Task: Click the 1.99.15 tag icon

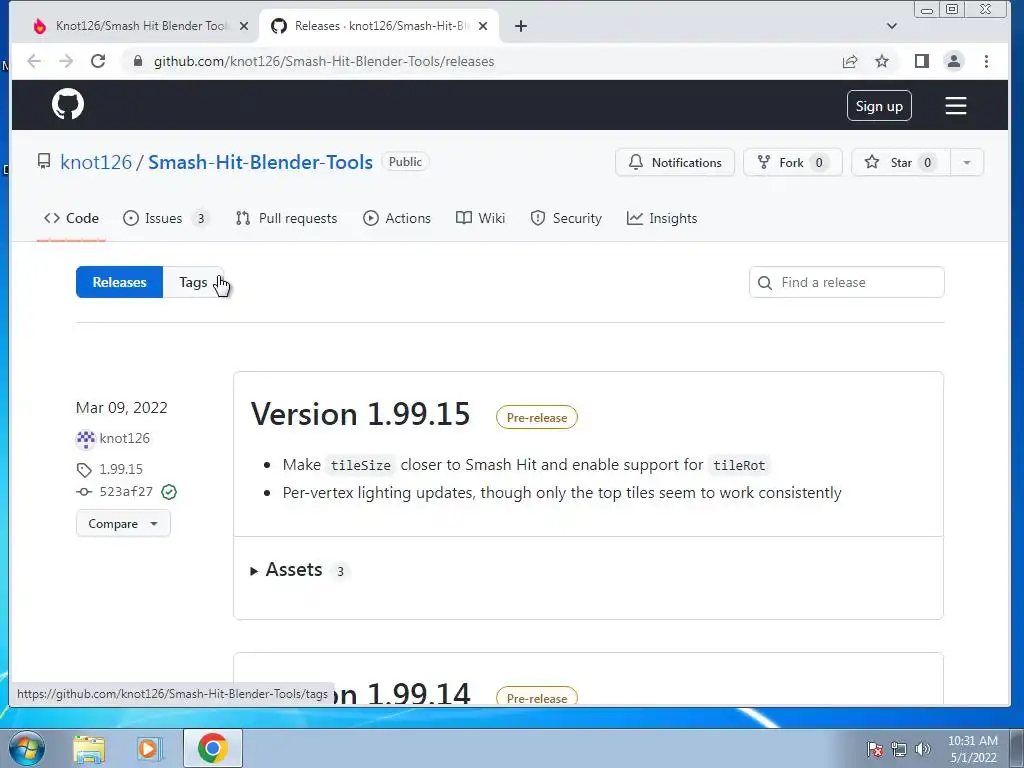Action: click(84, 470)
